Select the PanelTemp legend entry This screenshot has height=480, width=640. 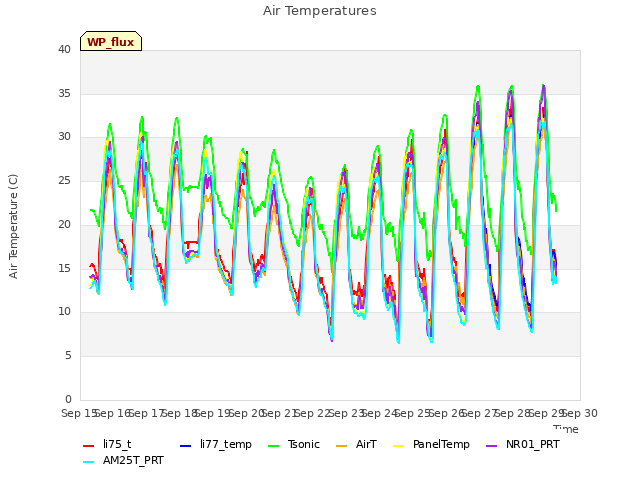click(x=441, y=444)
